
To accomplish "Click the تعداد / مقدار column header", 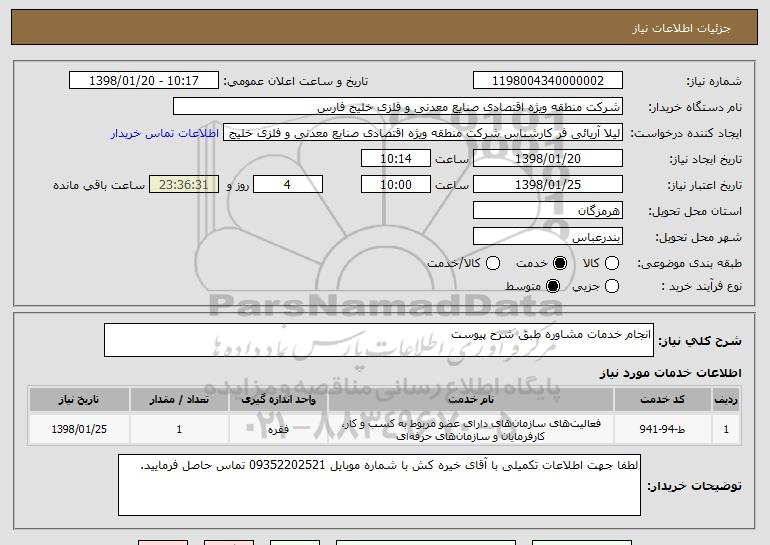I will pyautogui.click(x=179, y=400).
